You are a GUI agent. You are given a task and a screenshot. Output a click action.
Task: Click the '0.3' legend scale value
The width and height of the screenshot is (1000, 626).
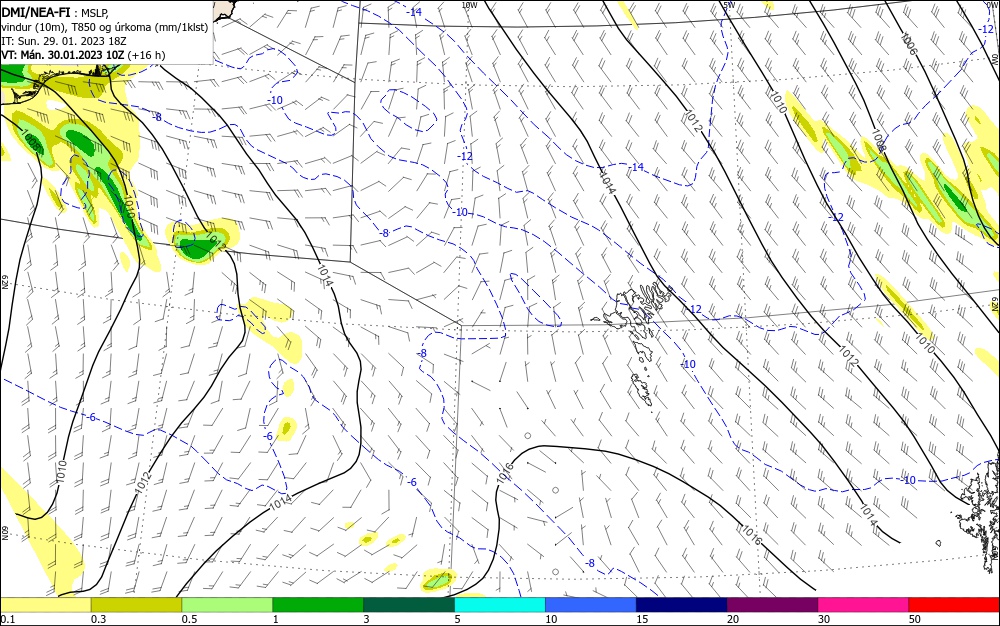(98, 619)
